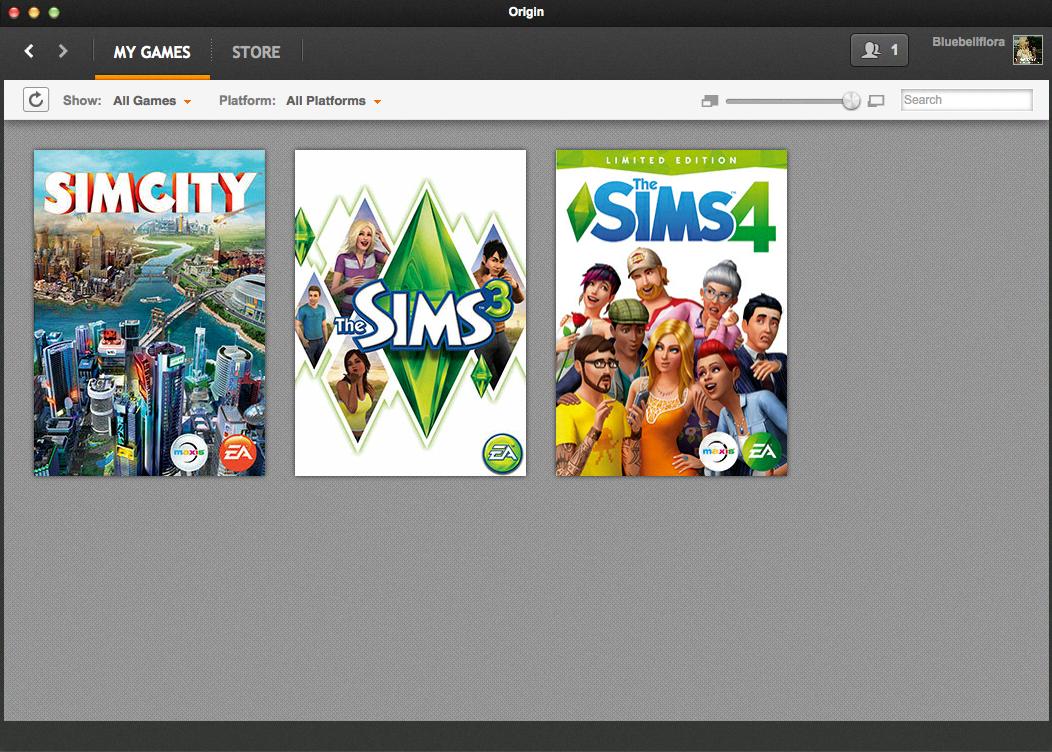Image resolution: width=1052 pixels, height=752 pixels.
Task: Open the Show All Games dropdown
Action: click(x=152, y=101)
